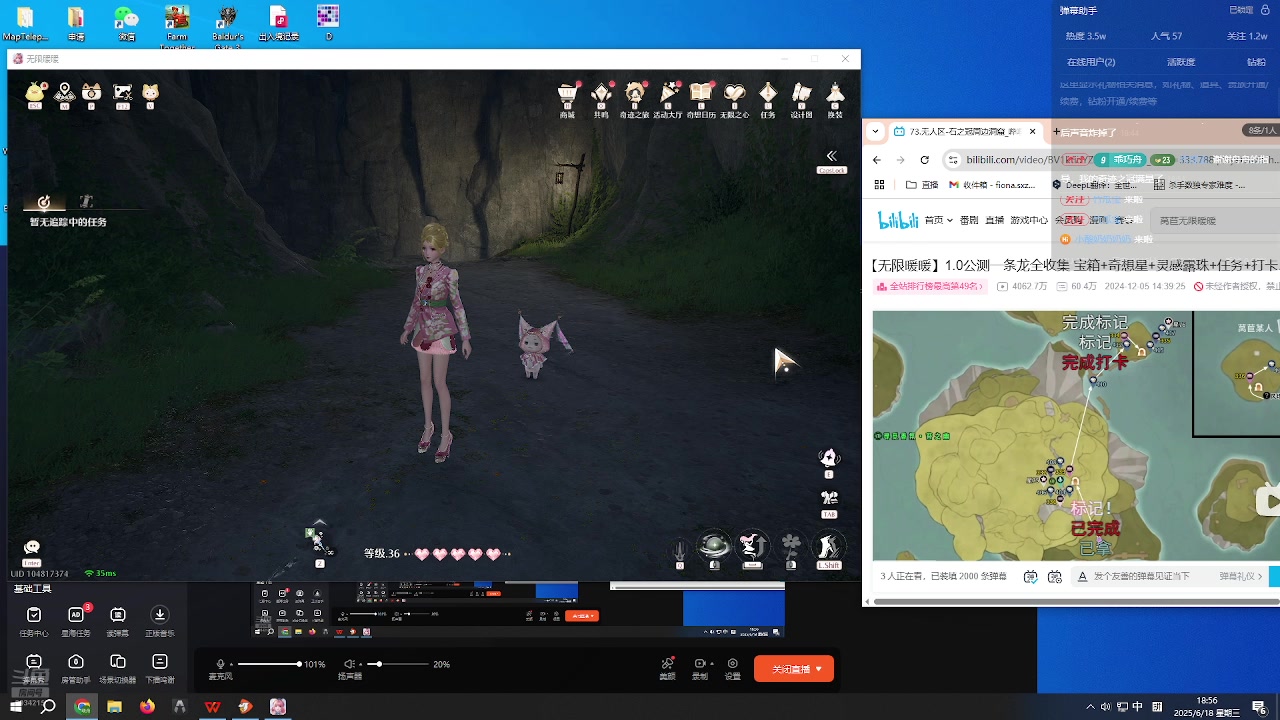Switch to 粘粉 tab in 弹幕助手
This screenshot has height=720, width=1280.
click(1256, 62)
